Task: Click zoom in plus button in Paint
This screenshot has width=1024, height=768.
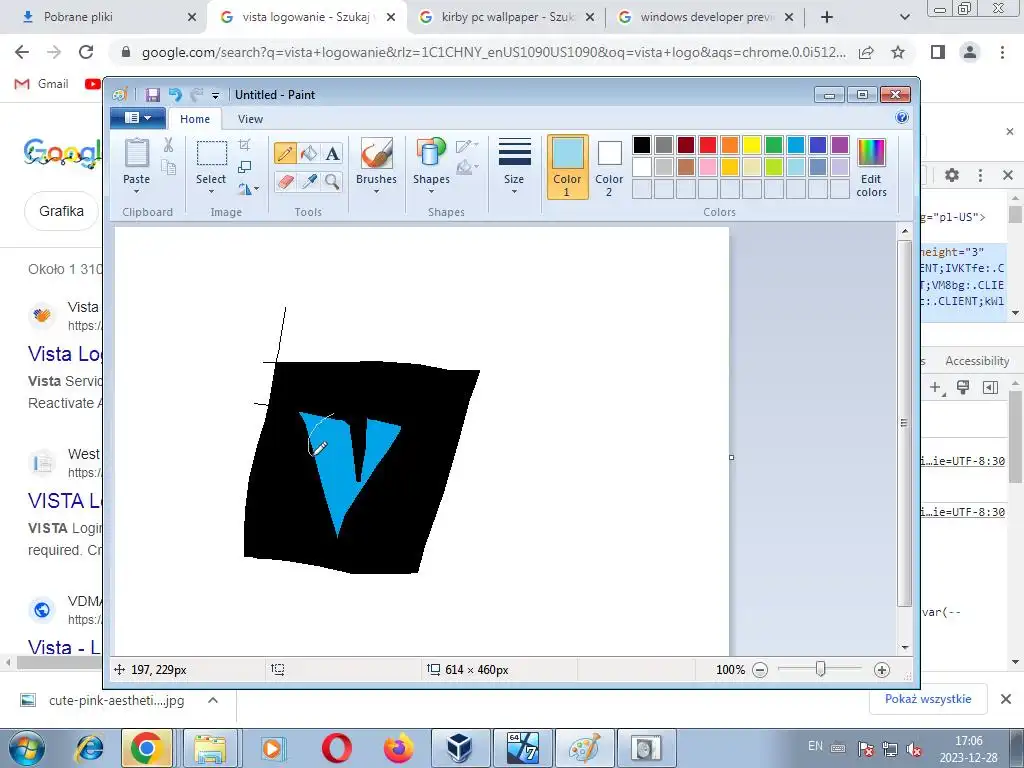Action: pyautogui.click(x=882, y=670)
